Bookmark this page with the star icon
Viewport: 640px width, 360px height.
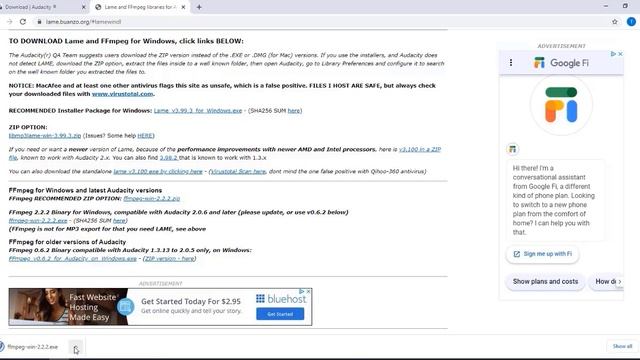(615, 22)
